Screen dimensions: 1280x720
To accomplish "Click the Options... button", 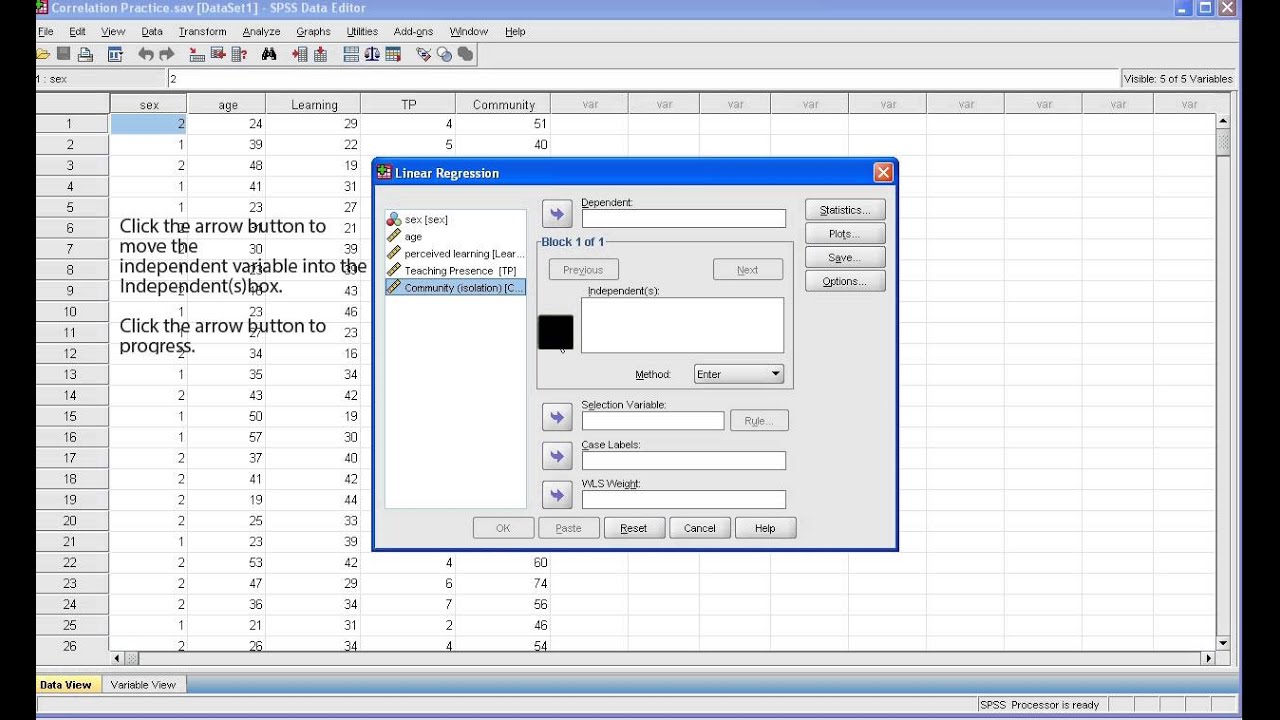I will pos(845,282).
